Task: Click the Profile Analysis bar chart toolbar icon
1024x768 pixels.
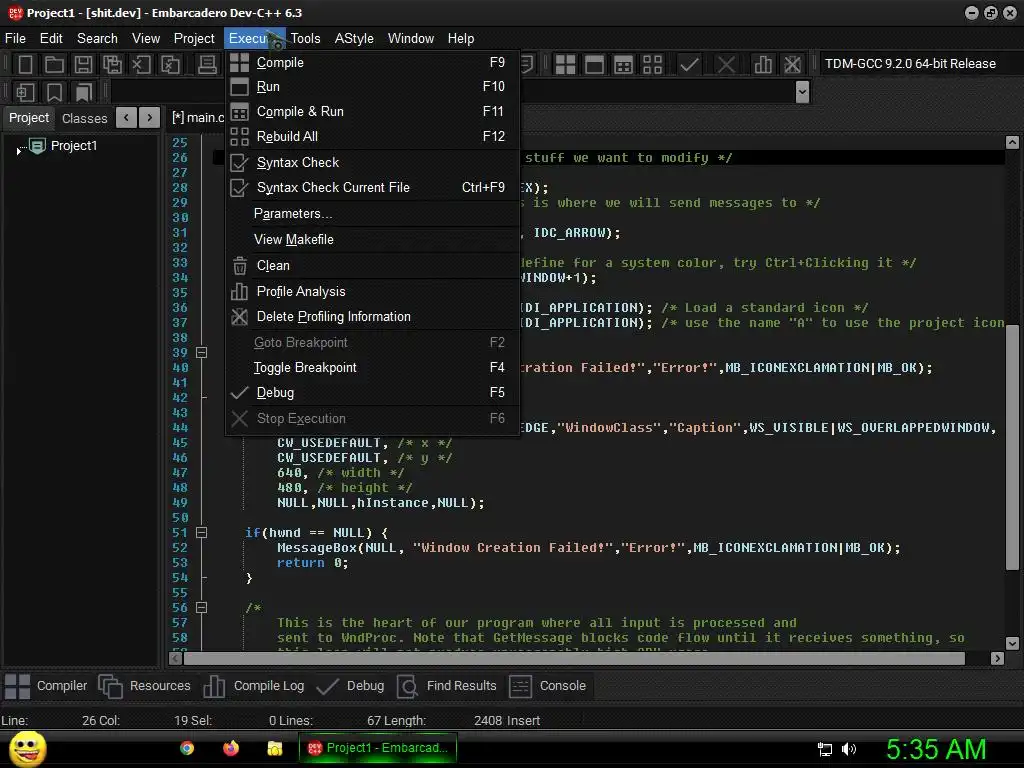Action: pyautogui.click(x=762, y=64)
